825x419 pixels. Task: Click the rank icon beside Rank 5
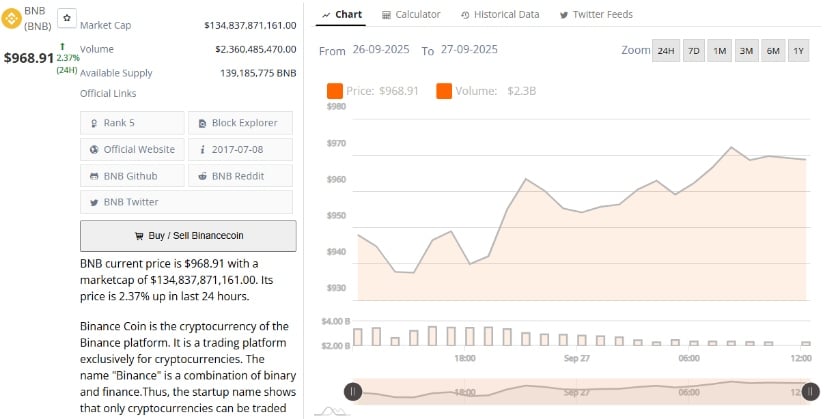coord(94,123)
